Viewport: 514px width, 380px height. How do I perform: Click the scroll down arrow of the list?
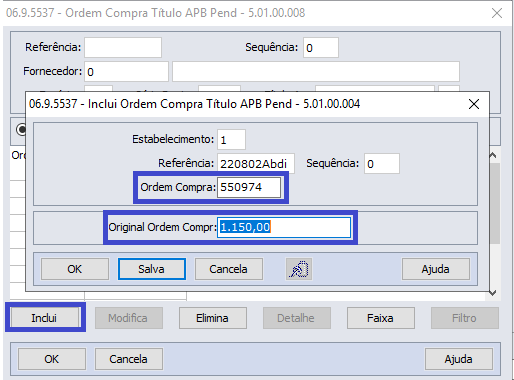(x=493, y=293)
